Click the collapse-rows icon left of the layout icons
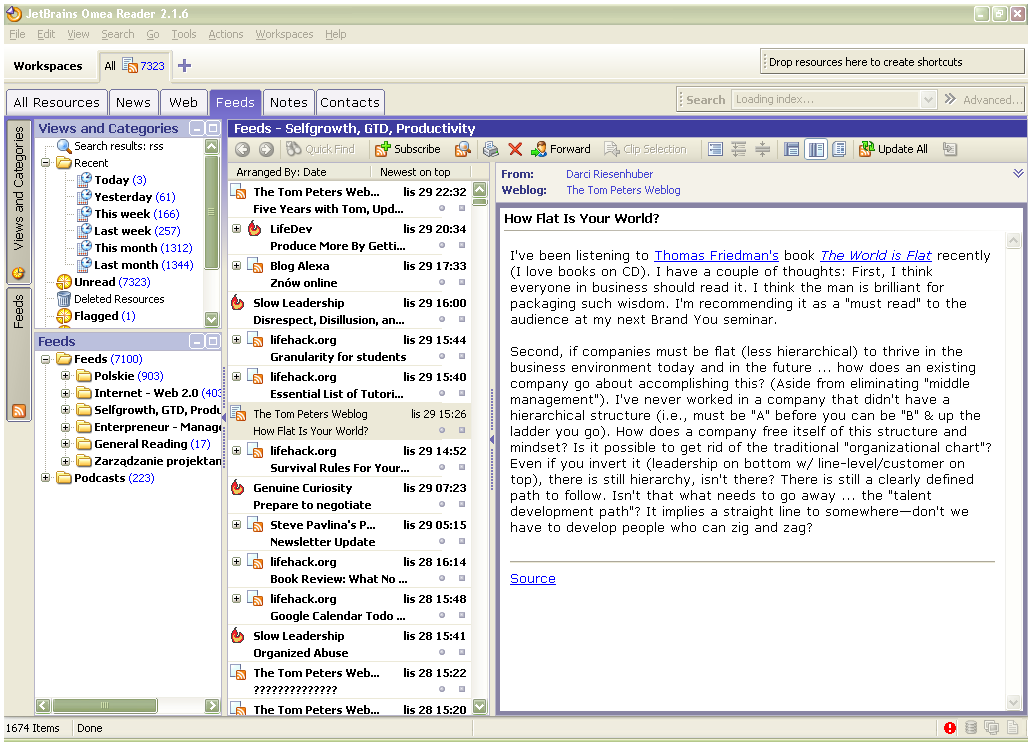1032x742 pixels. coord(763,149)
